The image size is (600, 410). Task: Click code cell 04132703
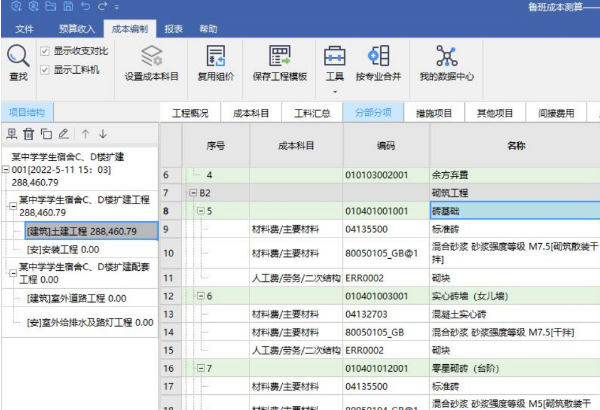click(386, 314)
